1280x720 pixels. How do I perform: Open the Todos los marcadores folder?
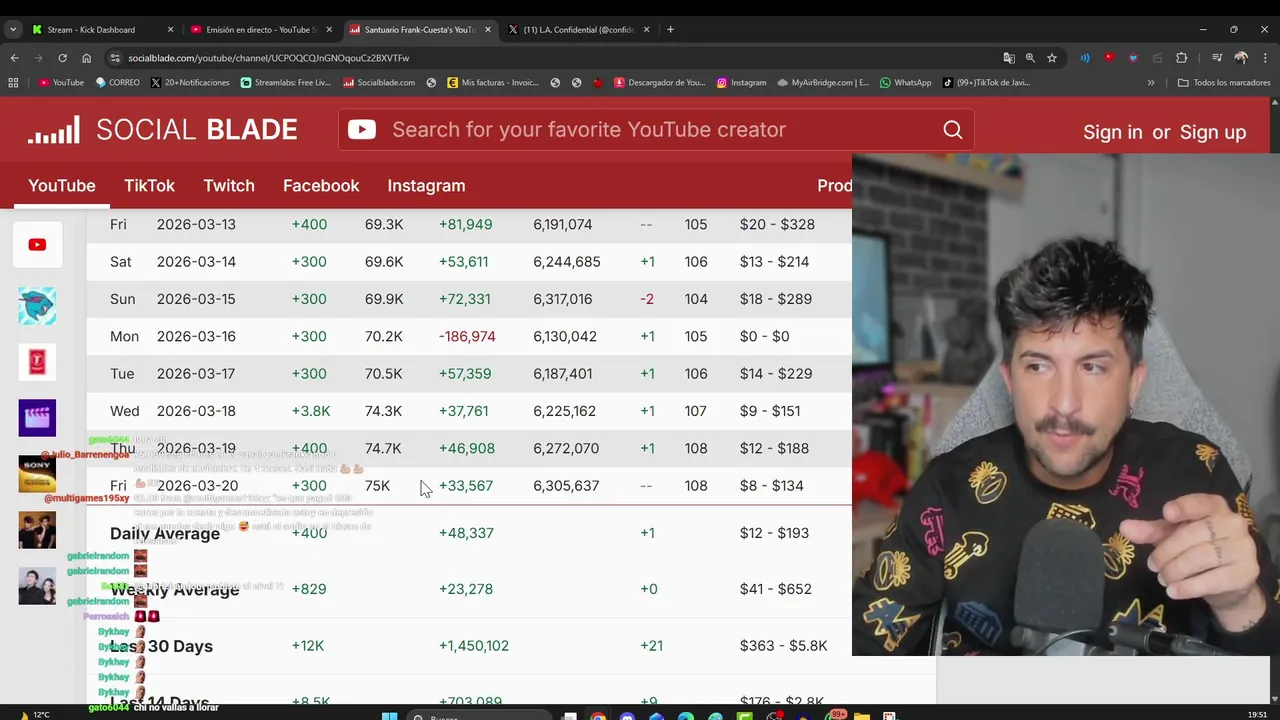point(1224,83)
